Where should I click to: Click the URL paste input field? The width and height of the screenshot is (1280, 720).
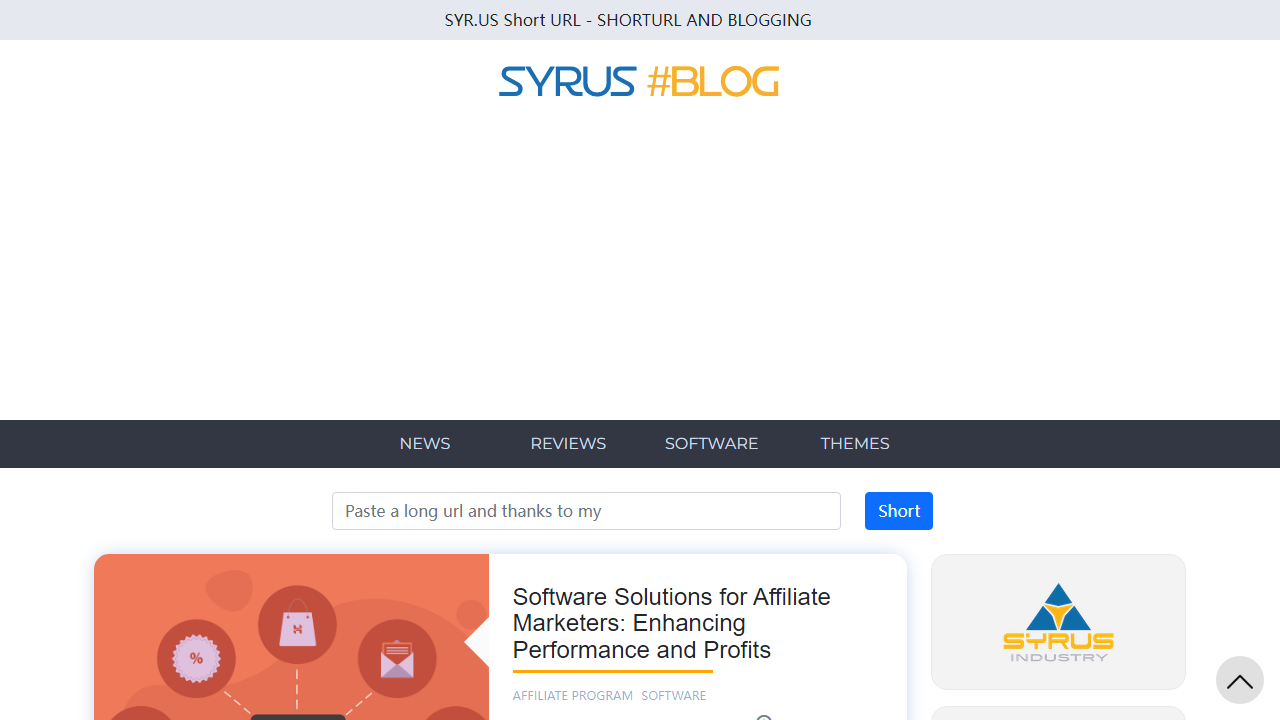(x=586, y=510)
